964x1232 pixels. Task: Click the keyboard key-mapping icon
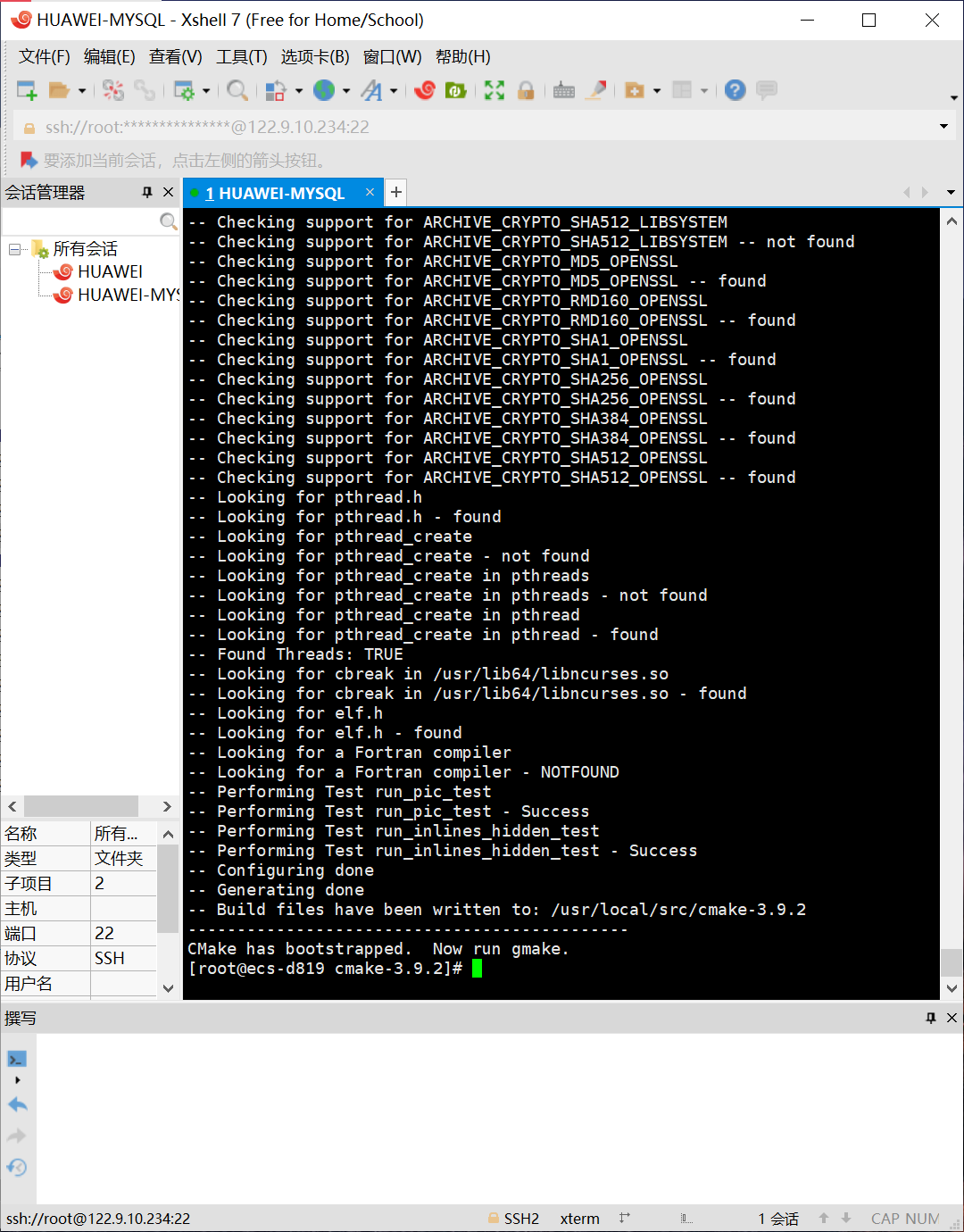point(564,90)
